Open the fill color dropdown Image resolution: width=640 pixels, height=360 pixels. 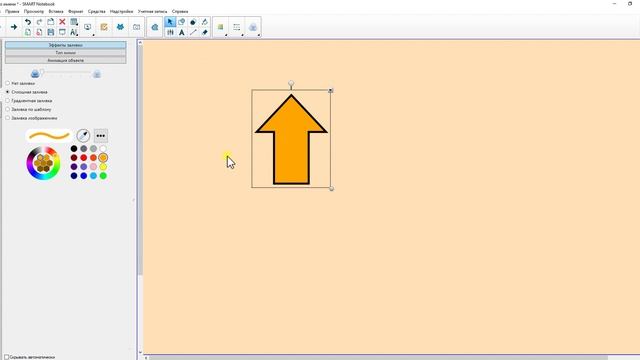tap(220, 27)
